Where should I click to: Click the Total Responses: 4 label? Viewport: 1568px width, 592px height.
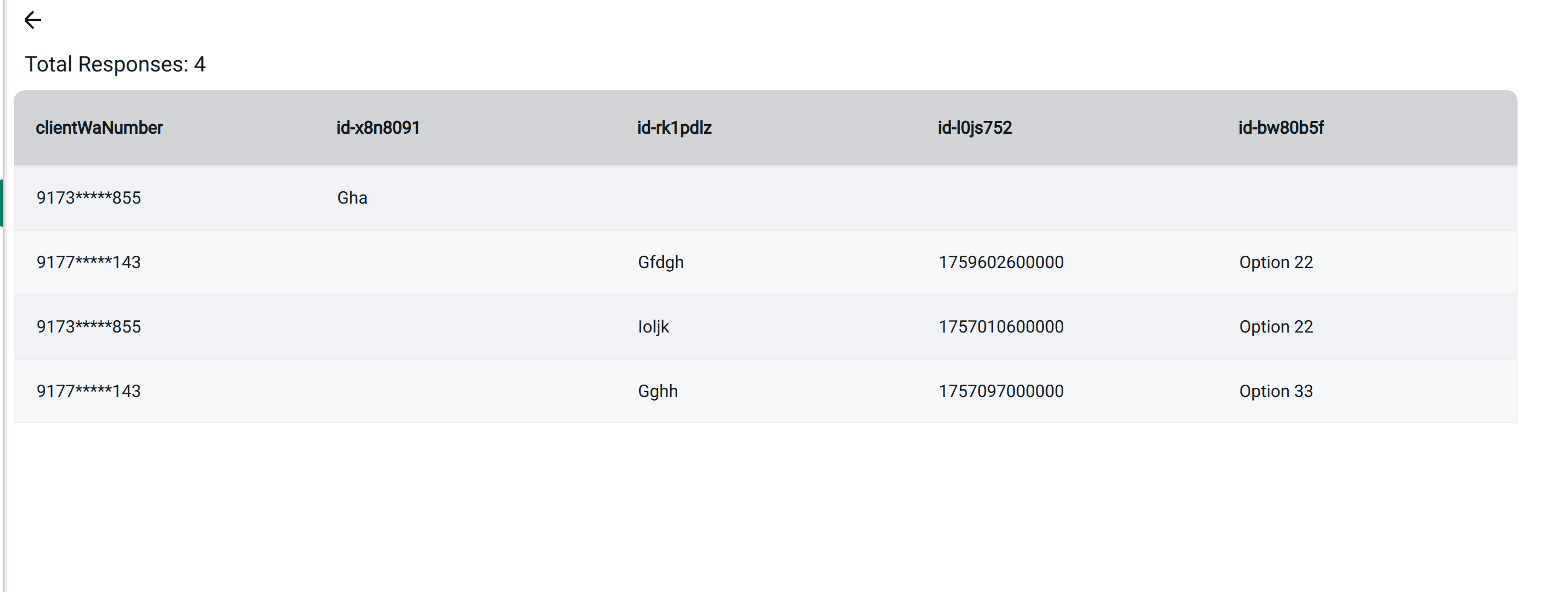tap(115, 64)
